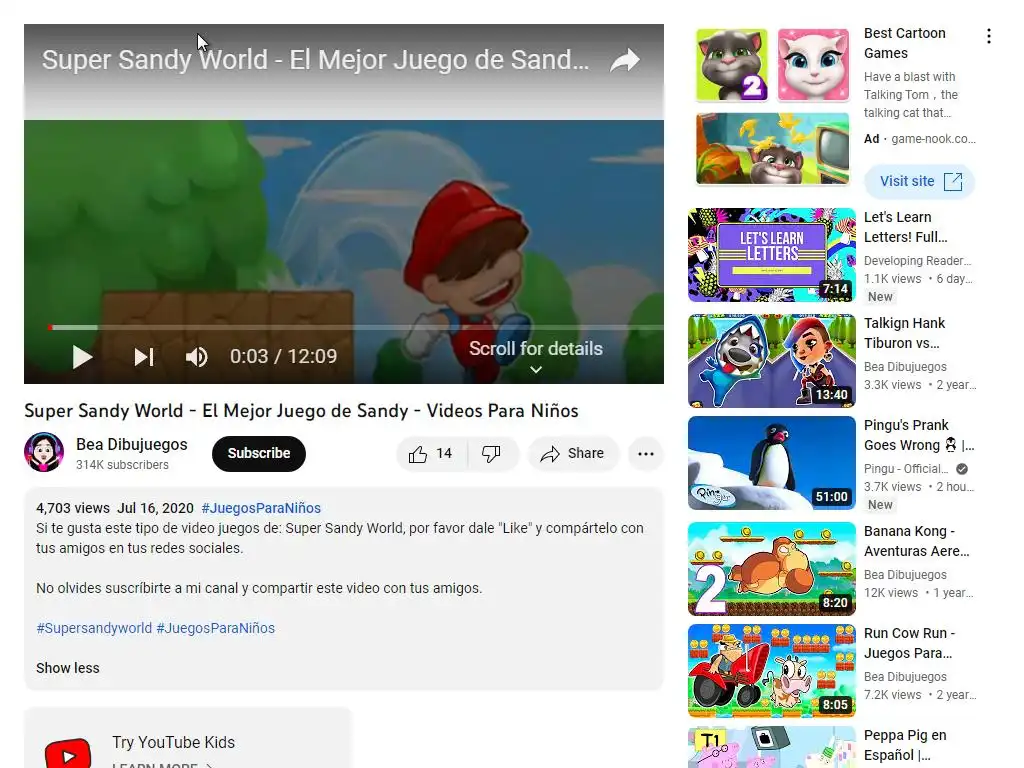Collapse description with Show less

[68, 668]
